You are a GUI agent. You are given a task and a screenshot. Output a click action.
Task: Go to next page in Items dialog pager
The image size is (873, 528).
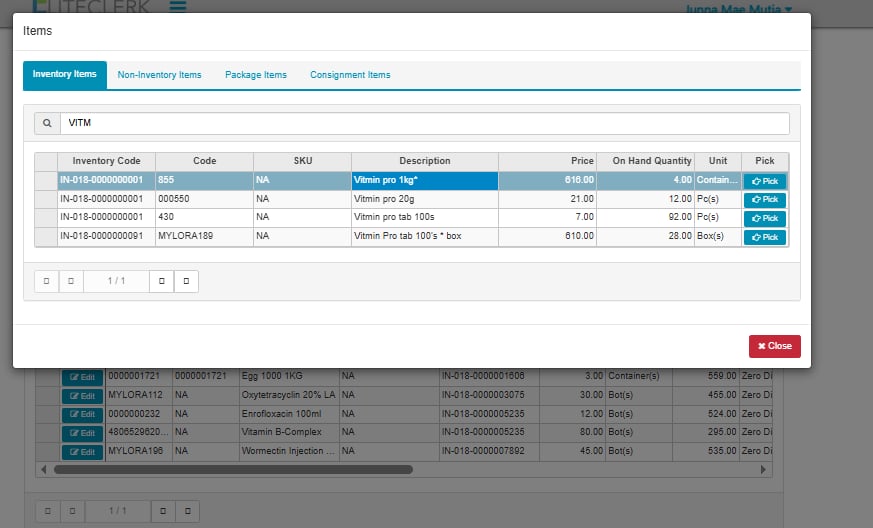click(162, 282)
